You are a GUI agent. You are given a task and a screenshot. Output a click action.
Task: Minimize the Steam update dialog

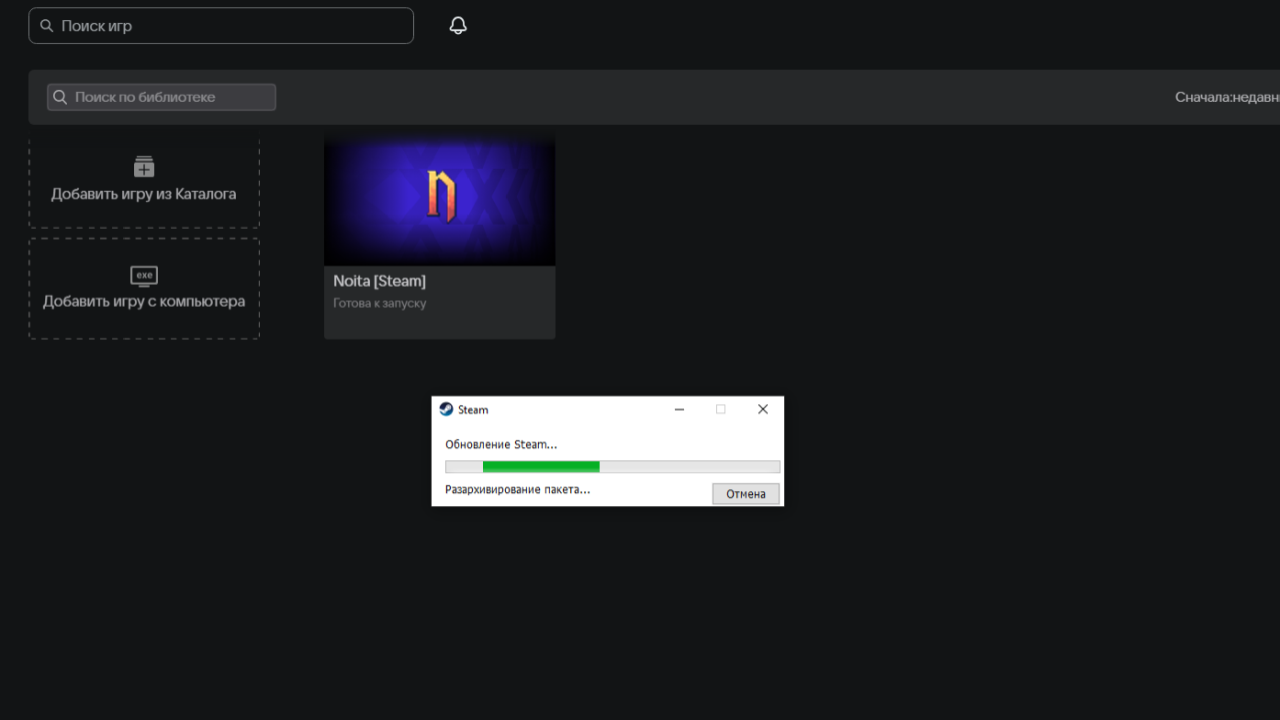point(680,409)
